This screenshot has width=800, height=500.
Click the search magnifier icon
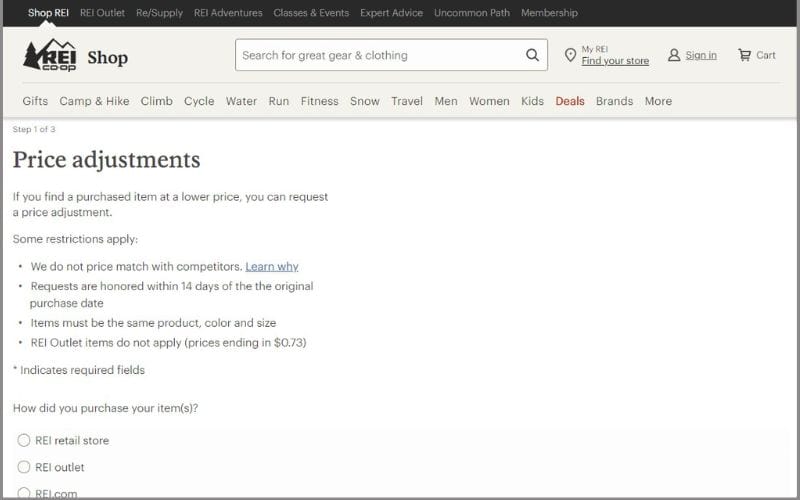[x=532, y=55]
